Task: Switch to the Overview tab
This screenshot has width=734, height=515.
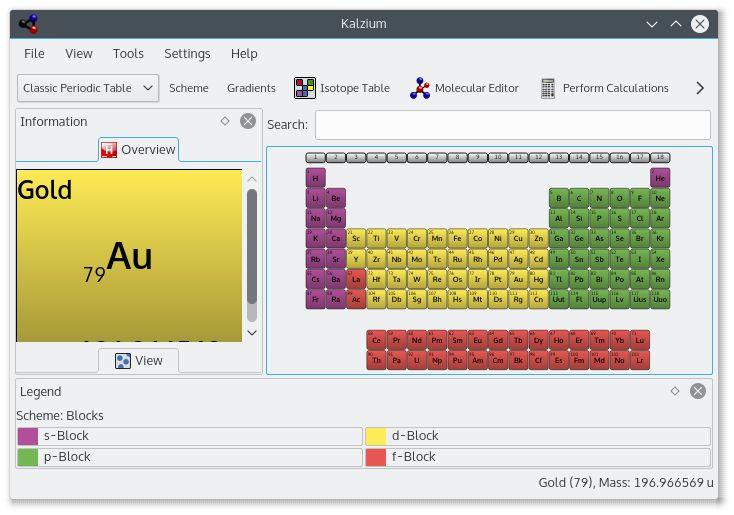Action: pyautogui.click(x=139, y=150)
